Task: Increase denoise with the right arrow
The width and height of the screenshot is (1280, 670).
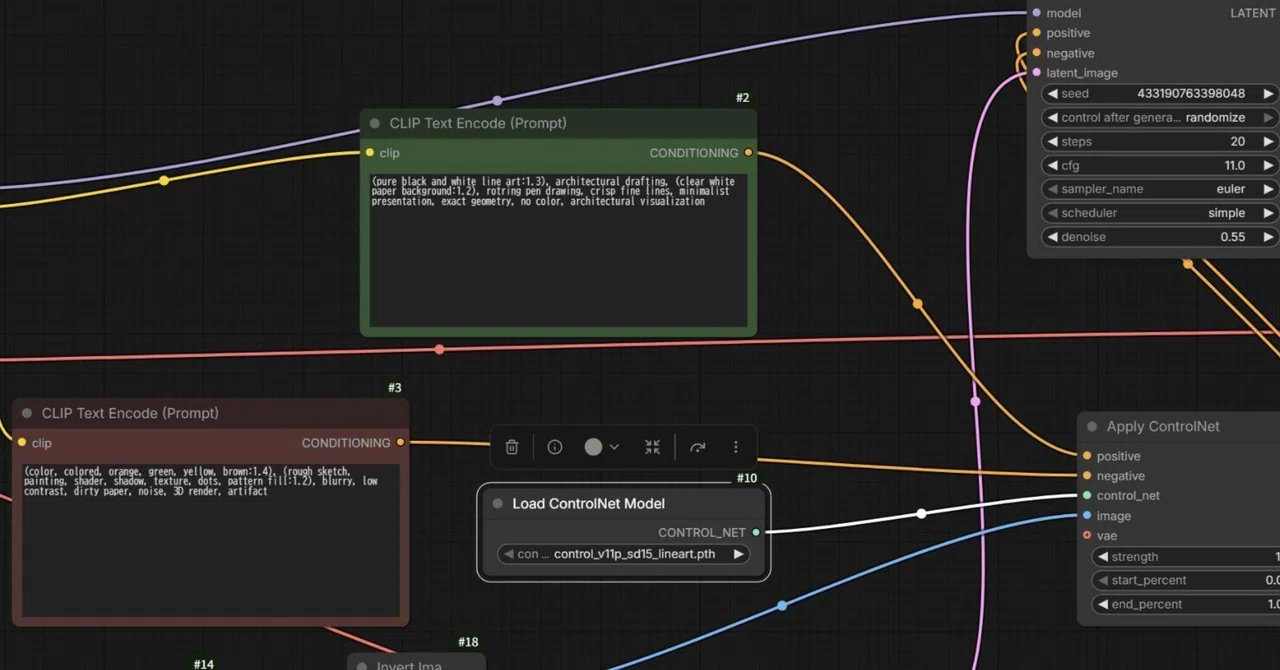Action: point(1268,237)
